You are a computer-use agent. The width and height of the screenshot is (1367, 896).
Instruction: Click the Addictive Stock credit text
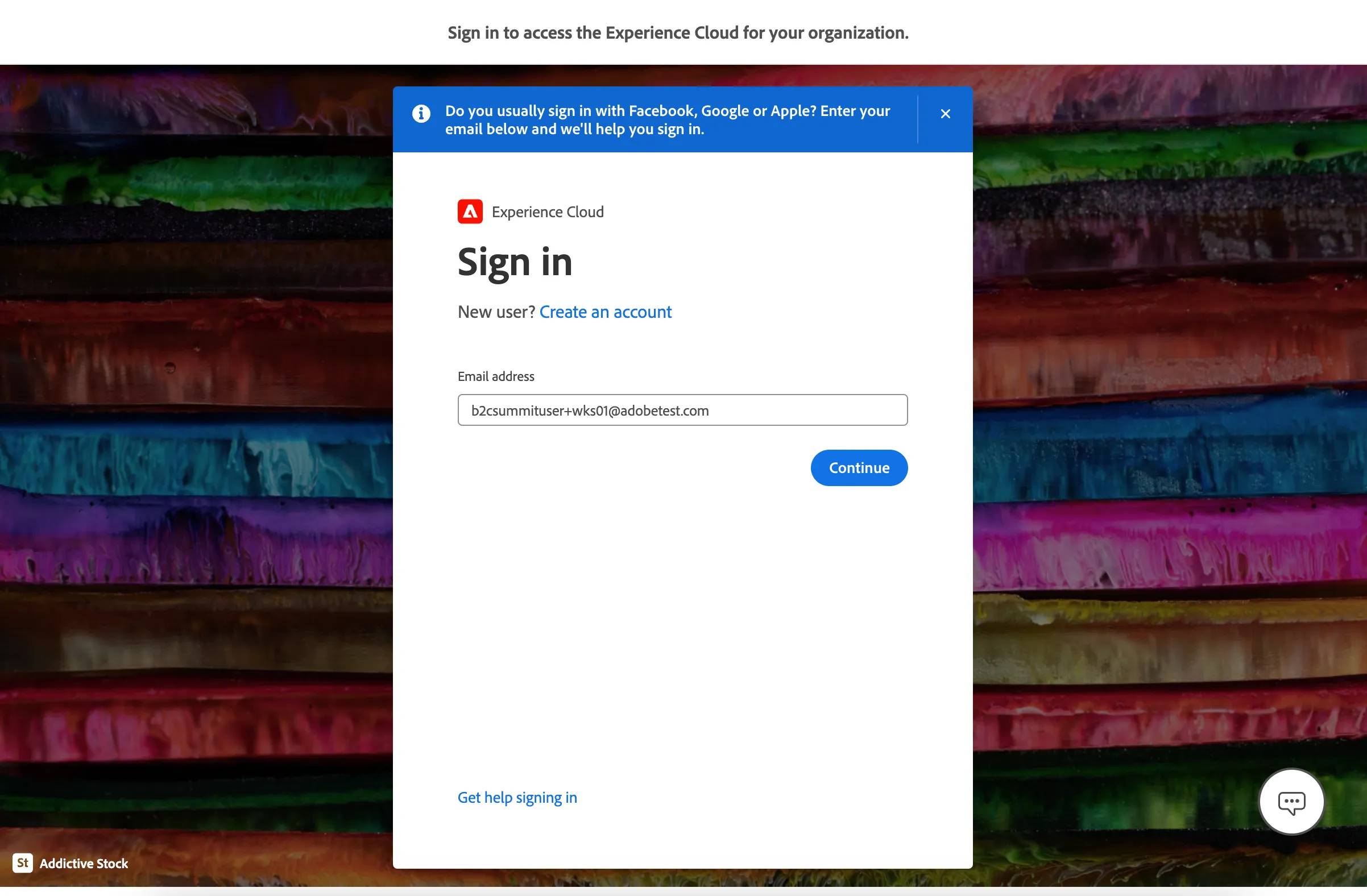84,863
